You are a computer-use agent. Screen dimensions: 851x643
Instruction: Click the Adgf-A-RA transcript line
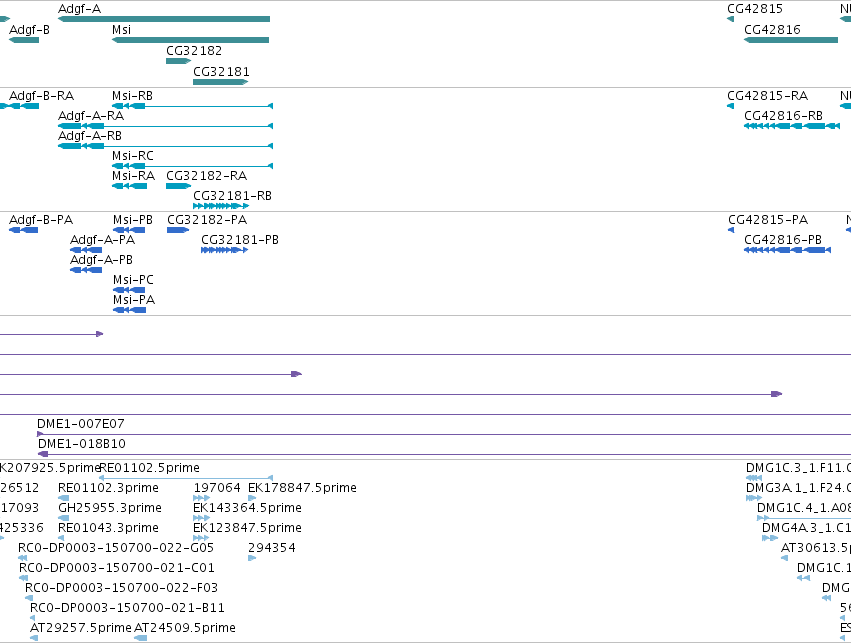166,126
